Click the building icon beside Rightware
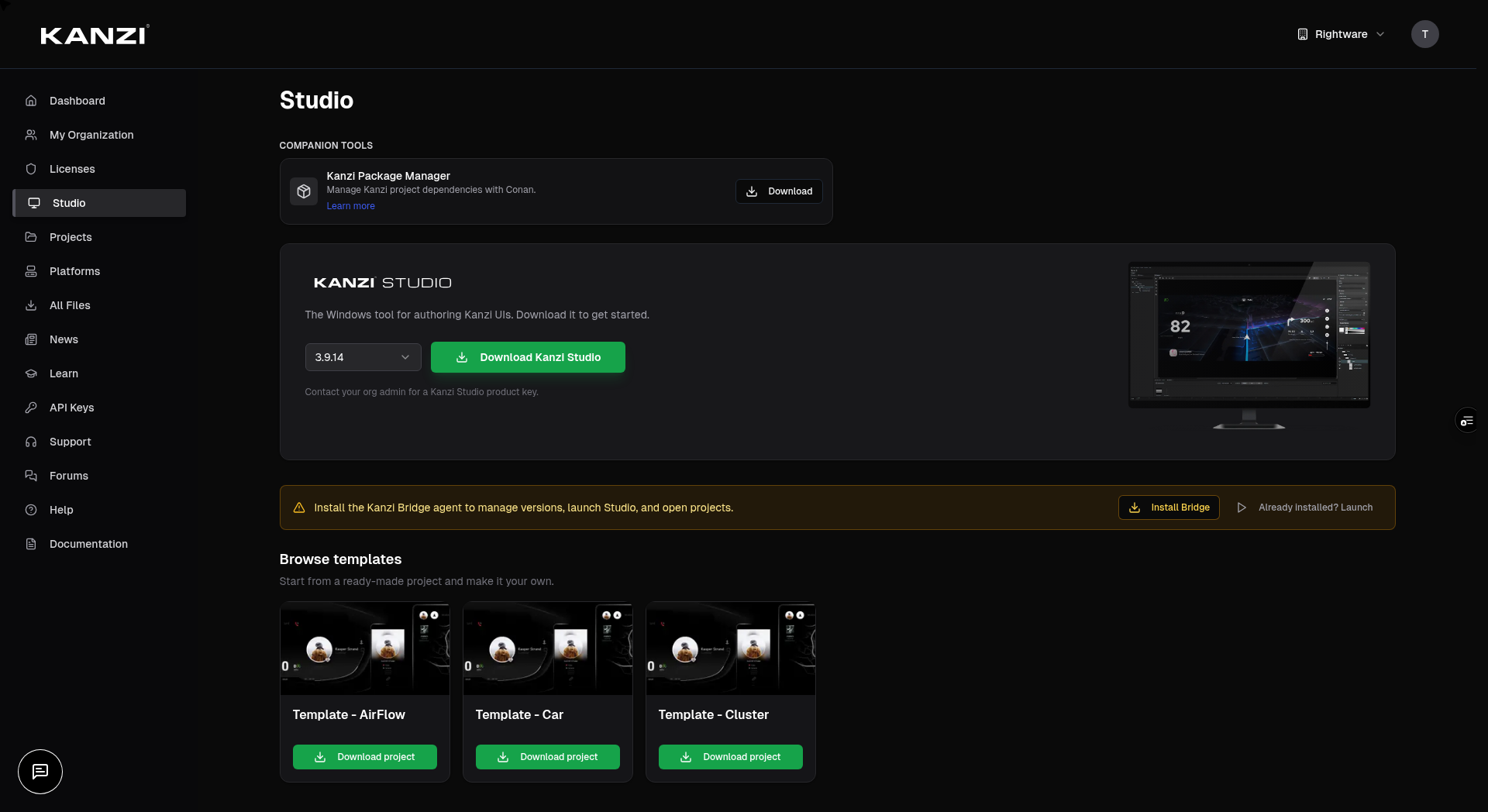This screenshot has width=1488, height=812. tap(1303, 34)
